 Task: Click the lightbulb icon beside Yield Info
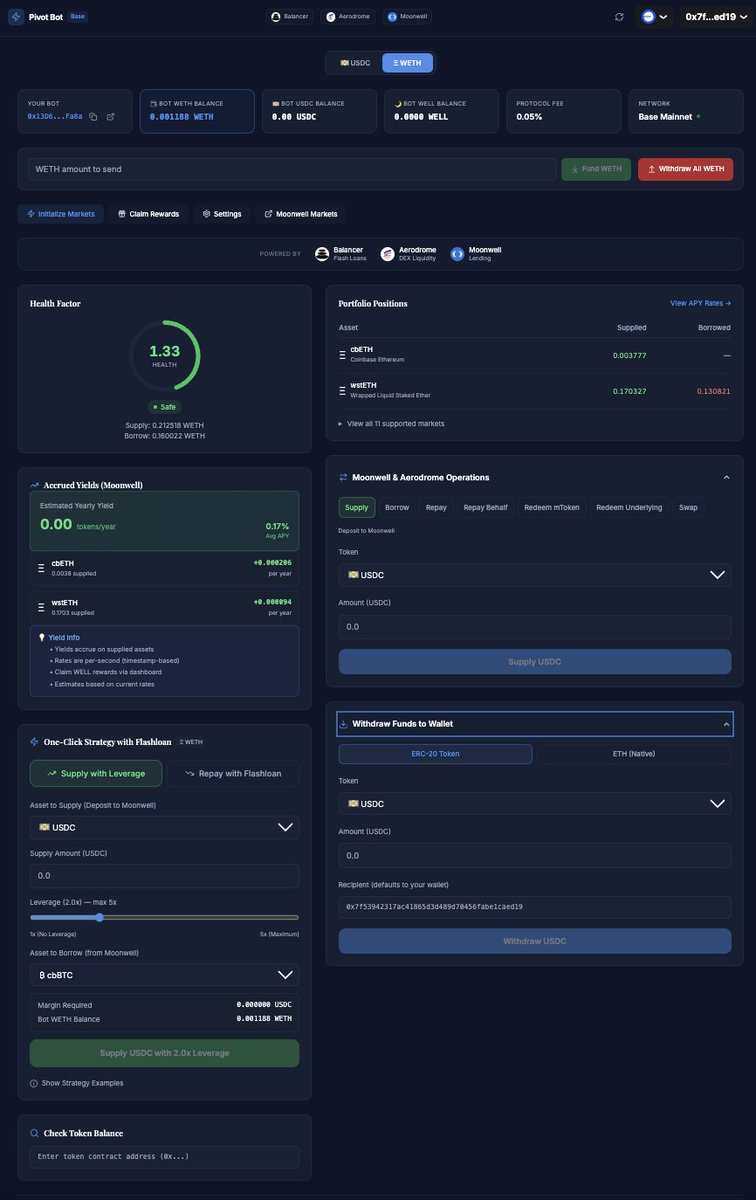[x=42, y=637]
